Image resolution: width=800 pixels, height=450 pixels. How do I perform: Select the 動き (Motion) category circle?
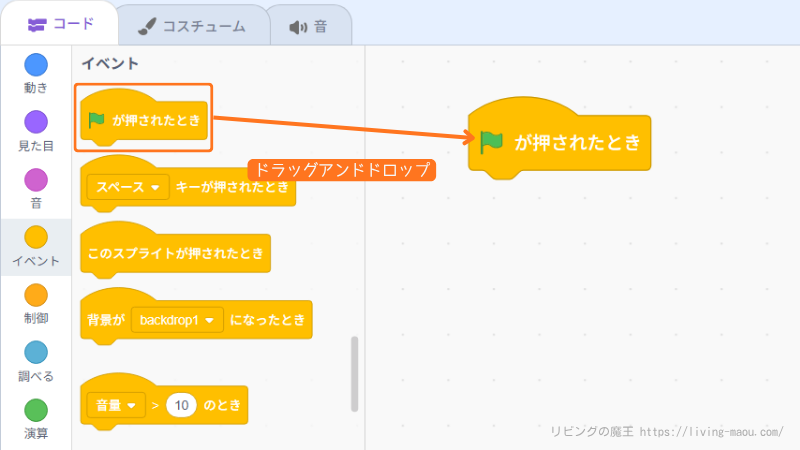pyautogui.click(x=36, y=65)
